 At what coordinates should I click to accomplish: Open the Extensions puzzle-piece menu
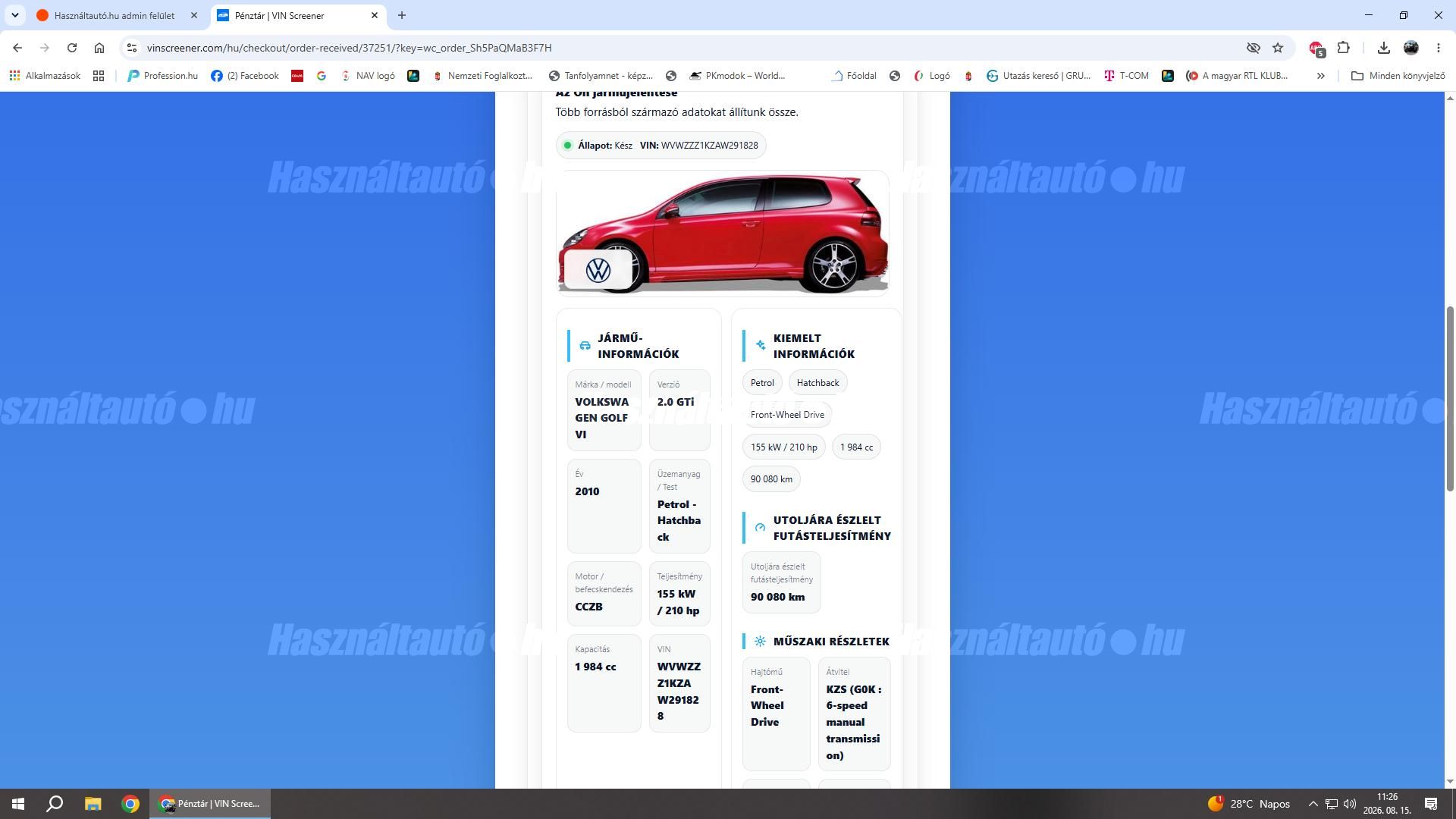[1344, 48]
